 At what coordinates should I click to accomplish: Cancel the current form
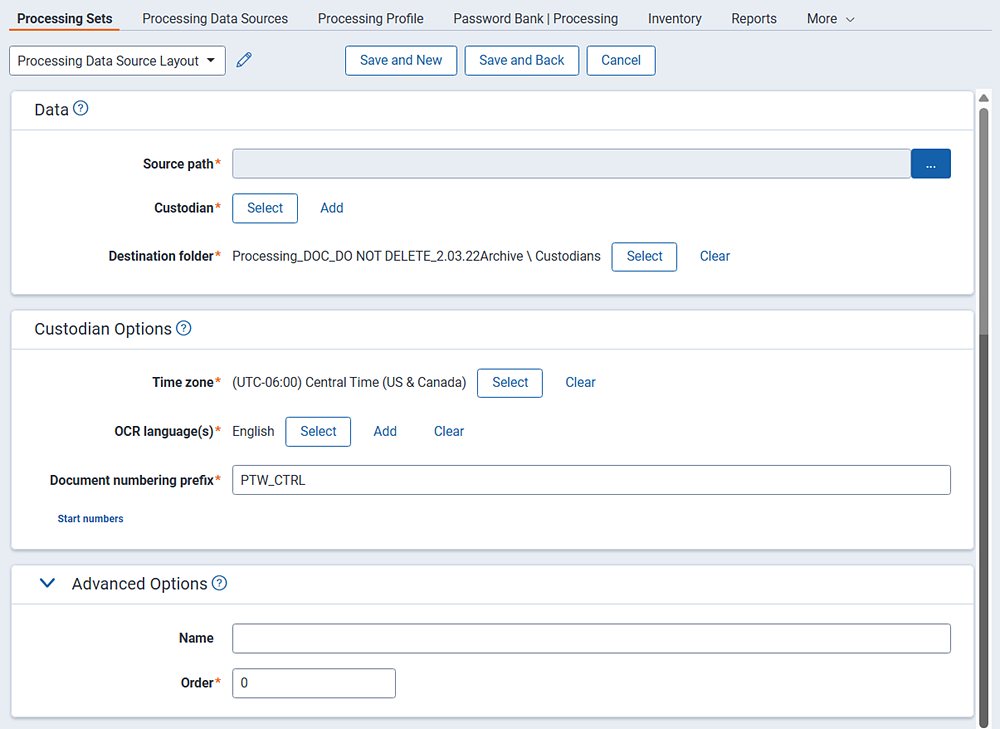tap(620, 60)
